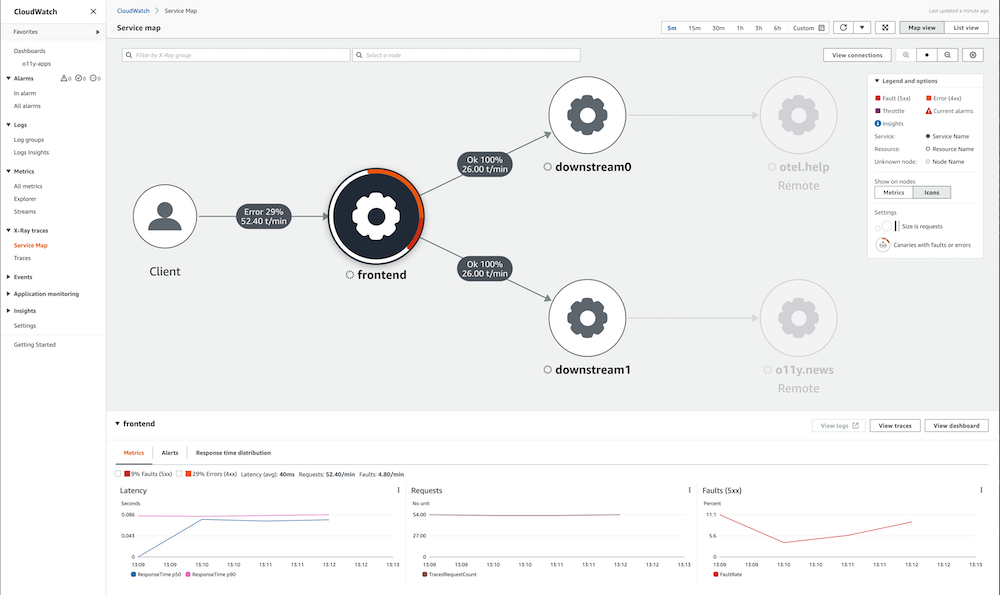Tick the 29% Errors (4xx) checkbox
This screenshot has width=1000, height=595.
(x=179, y=474)
